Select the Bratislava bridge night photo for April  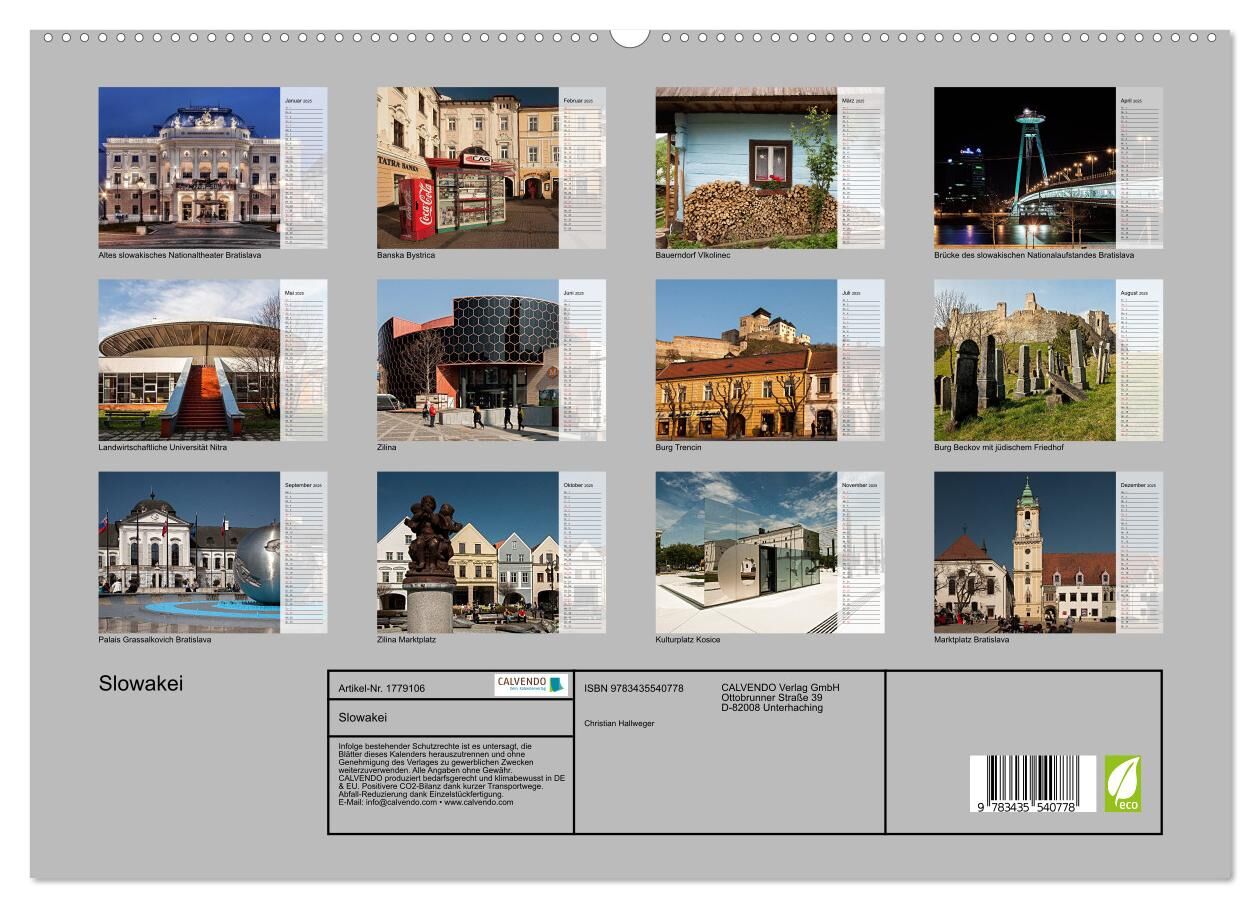pos(1025,167)
